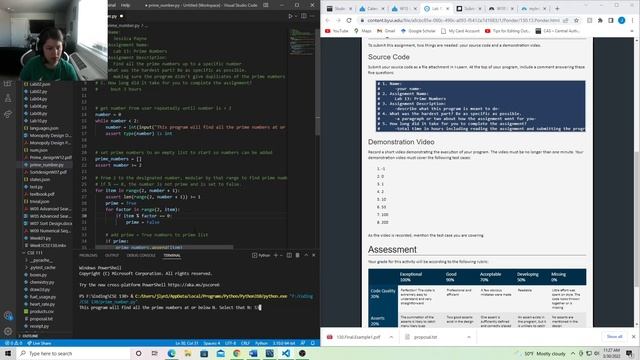Click Show all downloads
640x360 pixels.
(614, 337)
